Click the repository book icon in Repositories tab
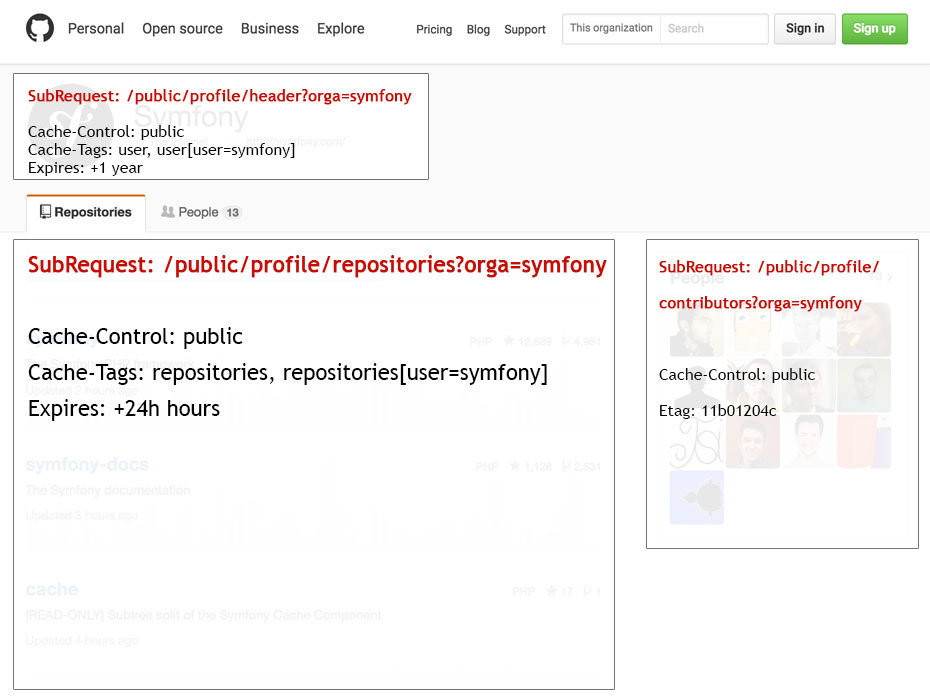 45,212
